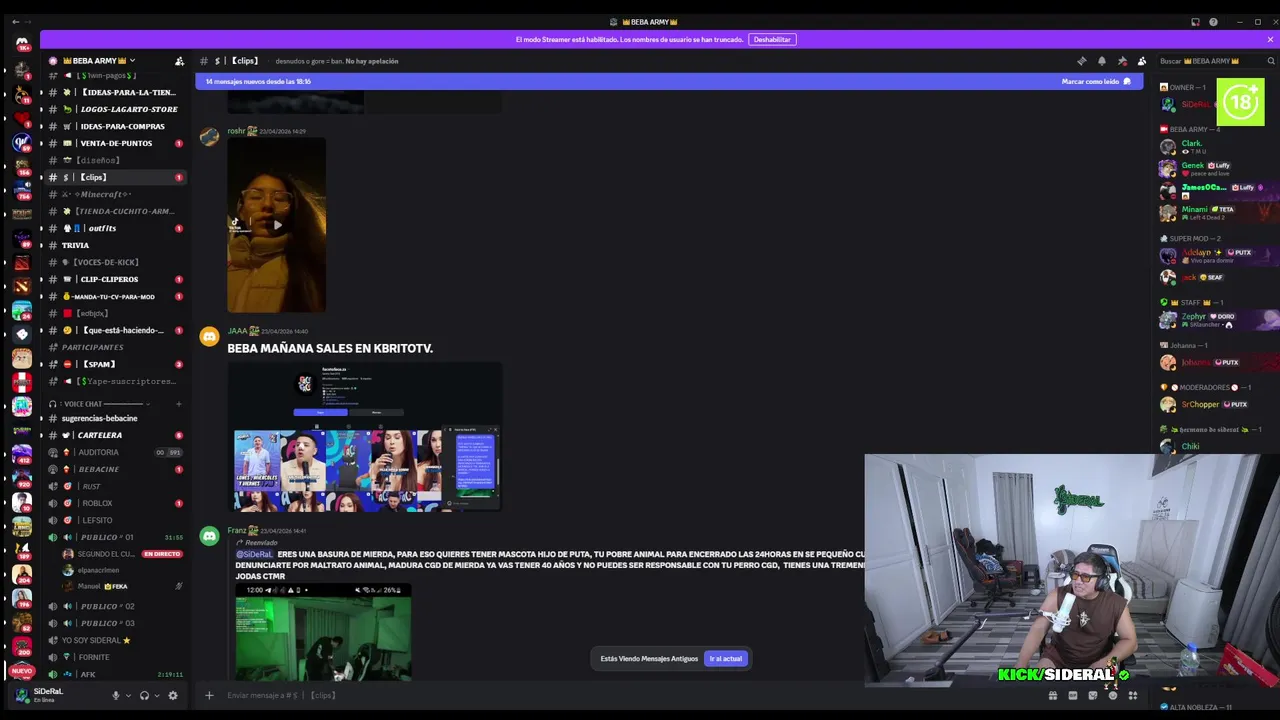This screenshot has width=1280, height=720.
Task: Open Clark. in member list
Action: [1191, 143]
